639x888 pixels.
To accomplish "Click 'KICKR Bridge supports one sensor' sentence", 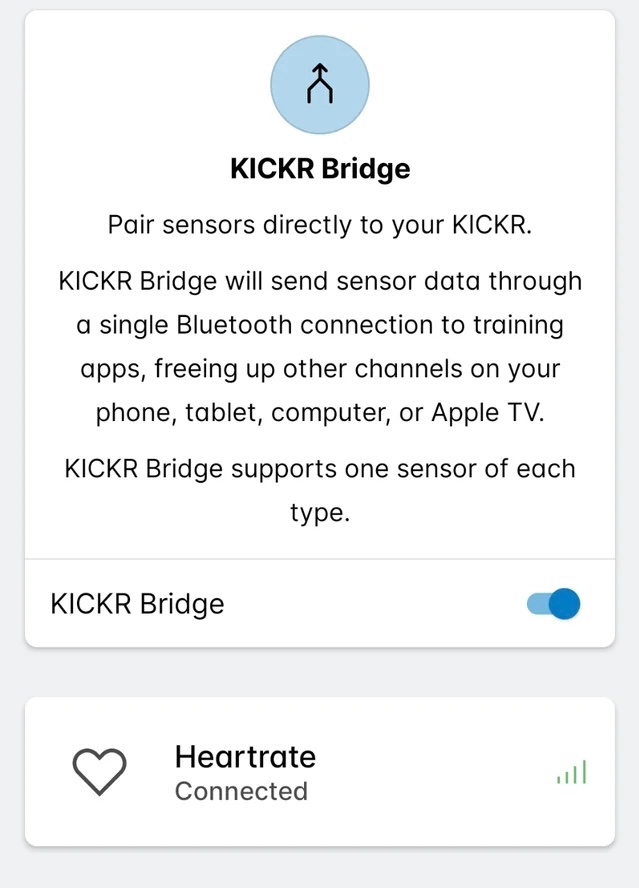I will [320, 468].
